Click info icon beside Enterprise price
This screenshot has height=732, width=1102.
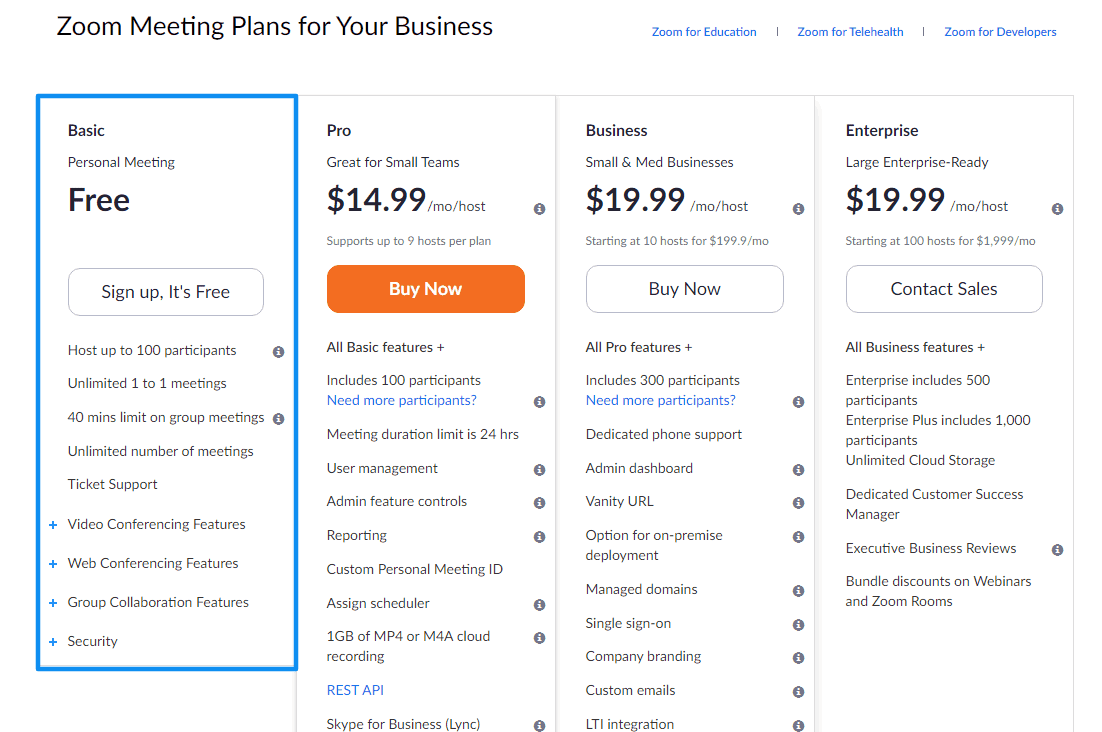coord(1057,209)
